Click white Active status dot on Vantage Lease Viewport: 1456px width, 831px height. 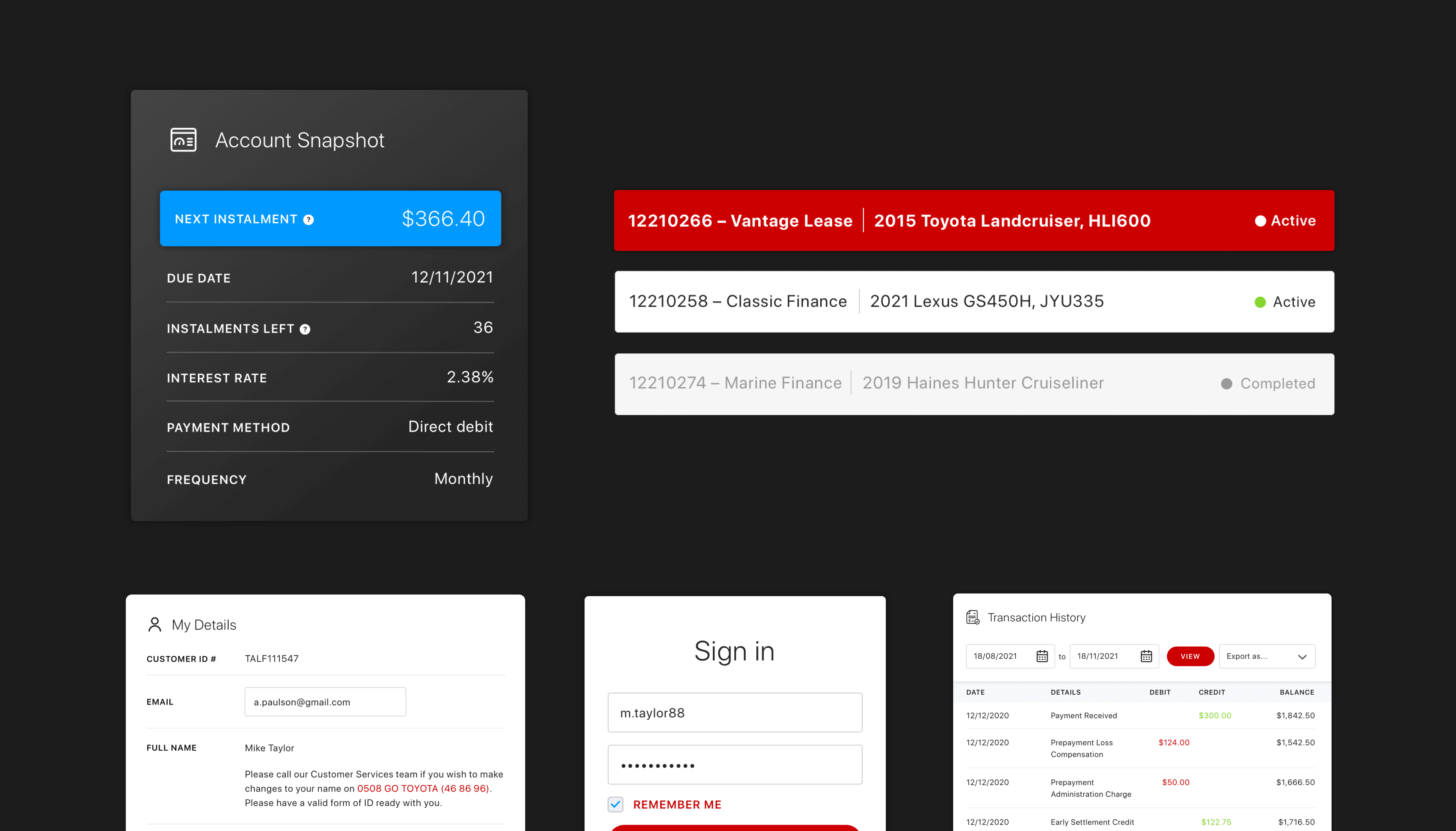click(1260, 221)
